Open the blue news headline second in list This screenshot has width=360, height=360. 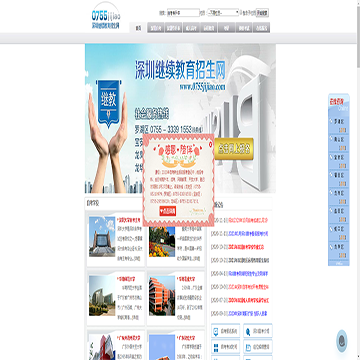tap(248, 234)
